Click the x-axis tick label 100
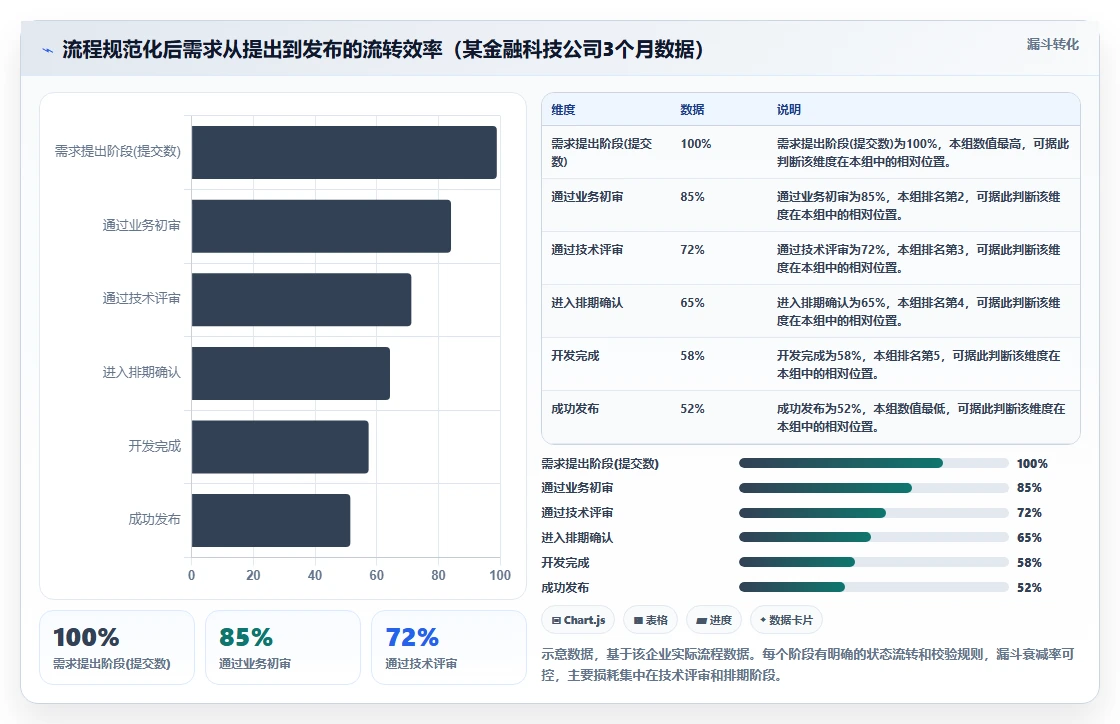Image resolution: width=1120 pixels, height=724 pixels. tap(500, 575)
